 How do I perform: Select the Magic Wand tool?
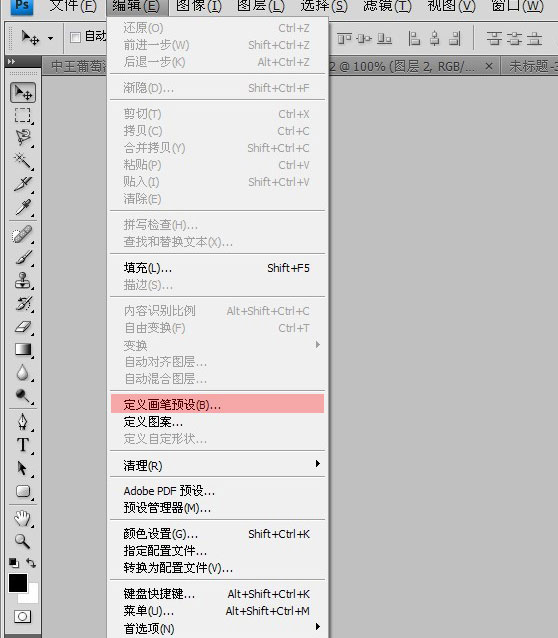pyautogui.click(x=23, y=161)
